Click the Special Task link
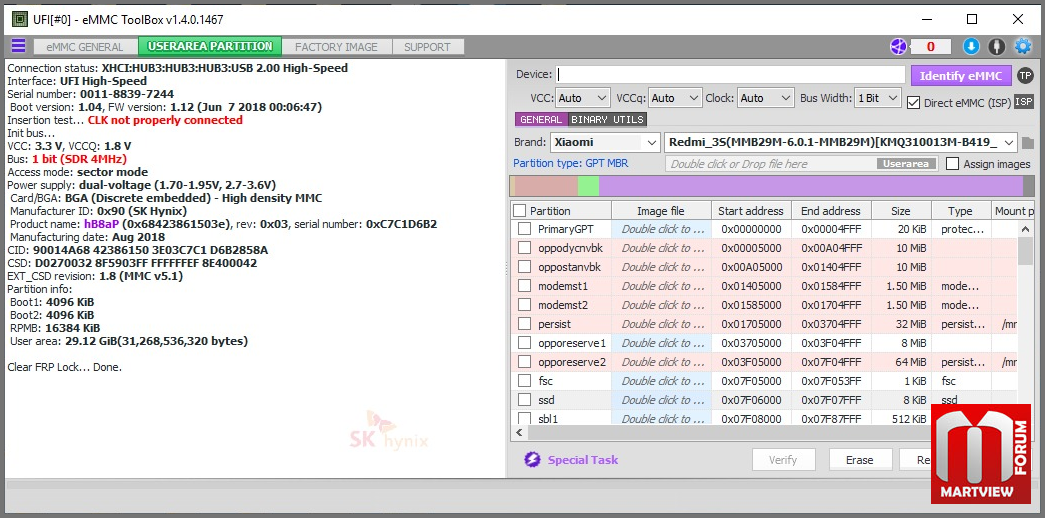This screenshot has width=1045, height=518. [x=583, y=460]
